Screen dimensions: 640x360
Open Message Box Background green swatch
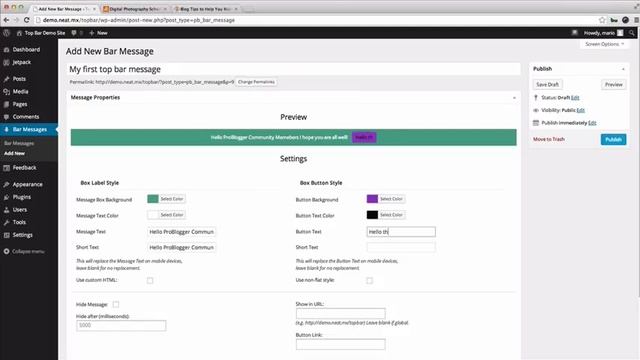coord(153,199)
